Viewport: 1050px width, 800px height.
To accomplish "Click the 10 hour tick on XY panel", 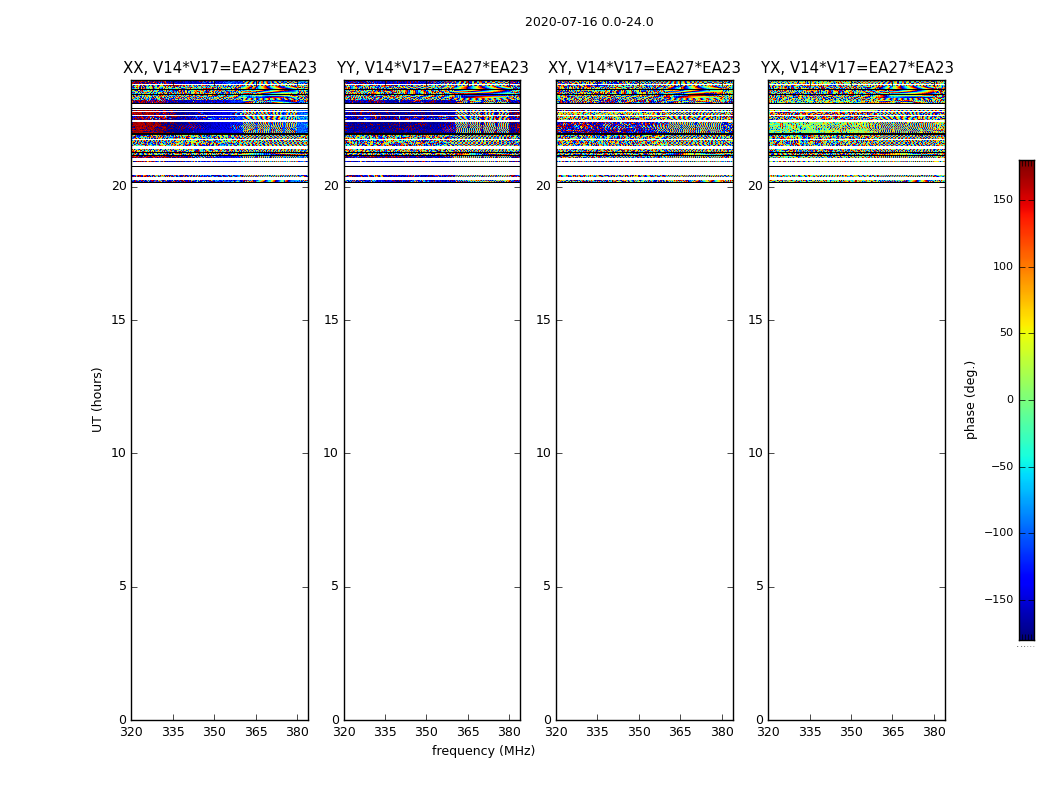I will (544, 453).
